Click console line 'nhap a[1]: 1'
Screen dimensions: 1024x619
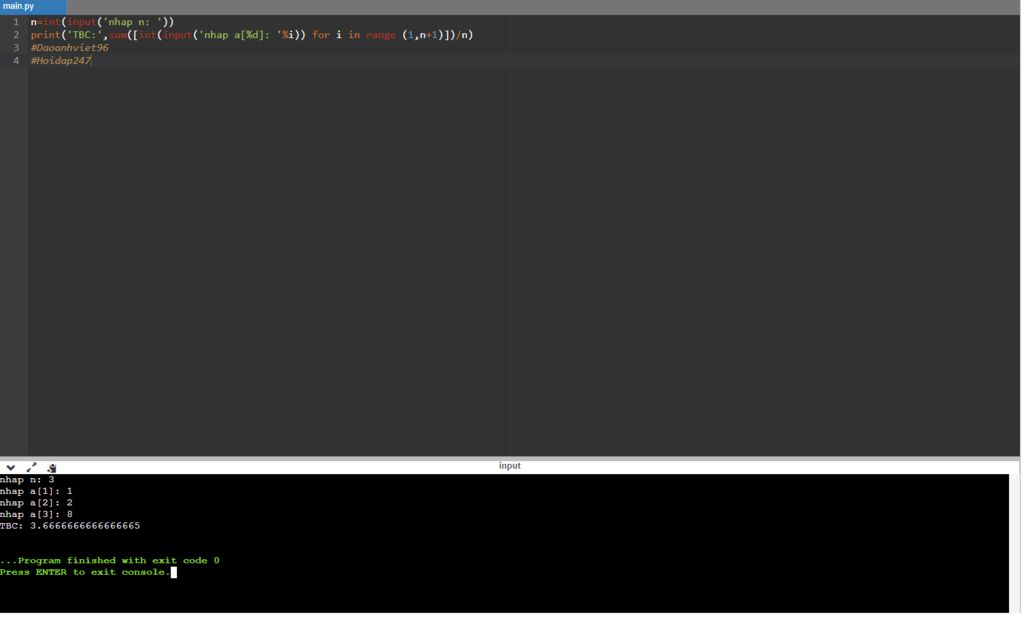[x=37, y=491]
